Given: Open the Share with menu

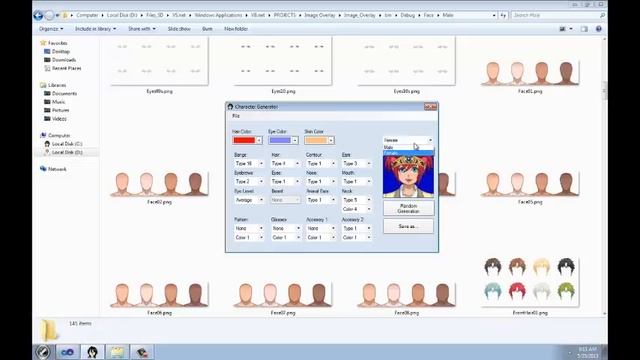Looking at the screenshot, I should pyautogui.click(x=142, y=29).
